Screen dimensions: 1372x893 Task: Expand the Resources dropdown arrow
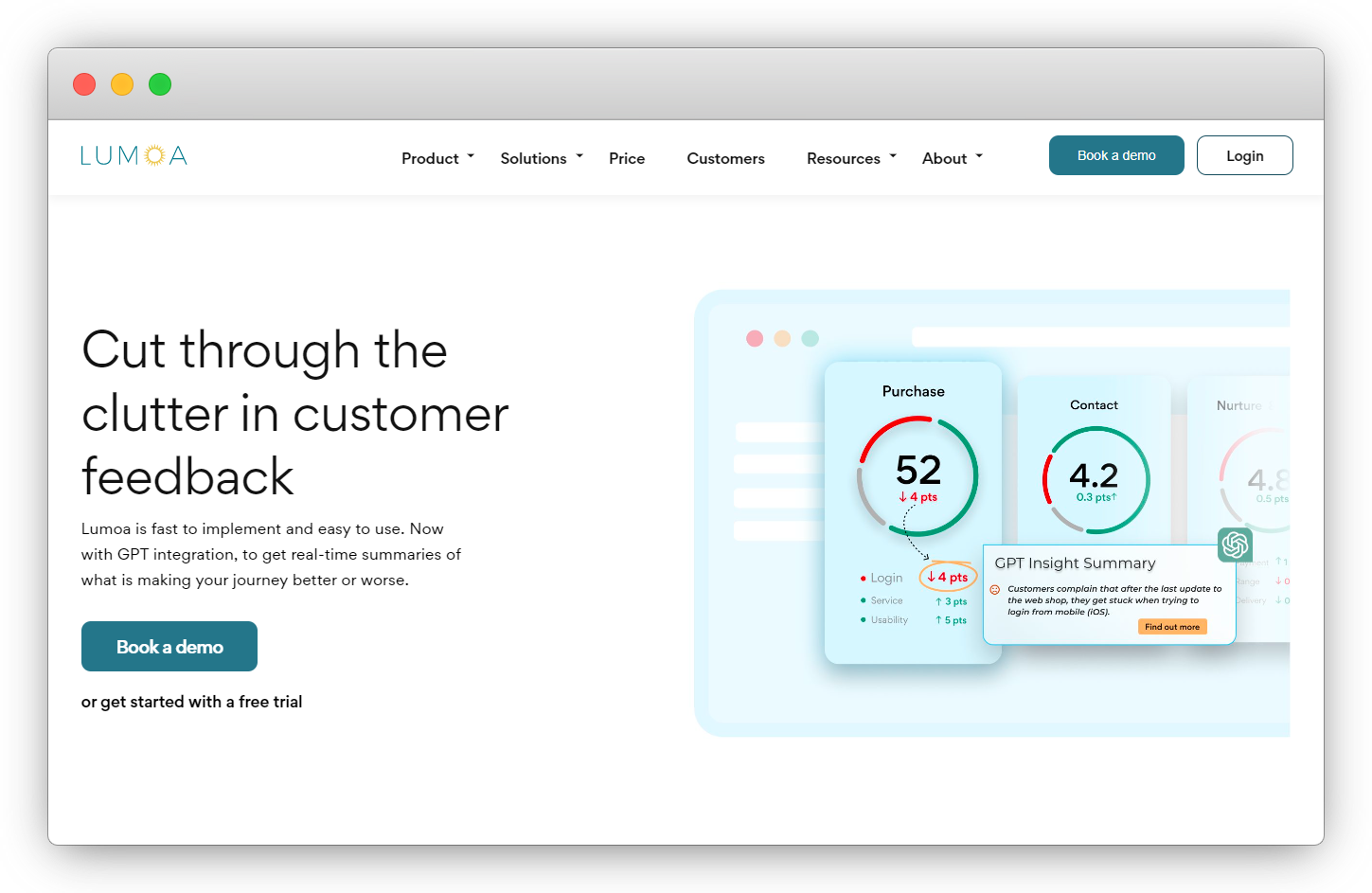coord(893,156)
